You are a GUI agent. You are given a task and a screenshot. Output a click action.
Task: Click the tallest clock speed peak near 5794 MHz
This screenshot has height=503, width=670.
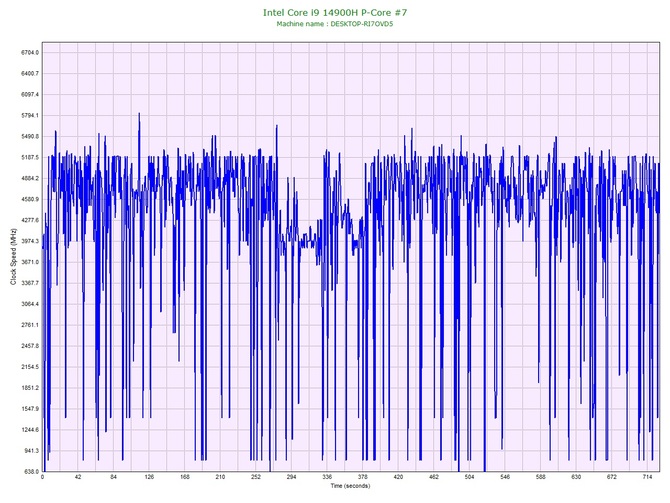(x=139, y=114)
